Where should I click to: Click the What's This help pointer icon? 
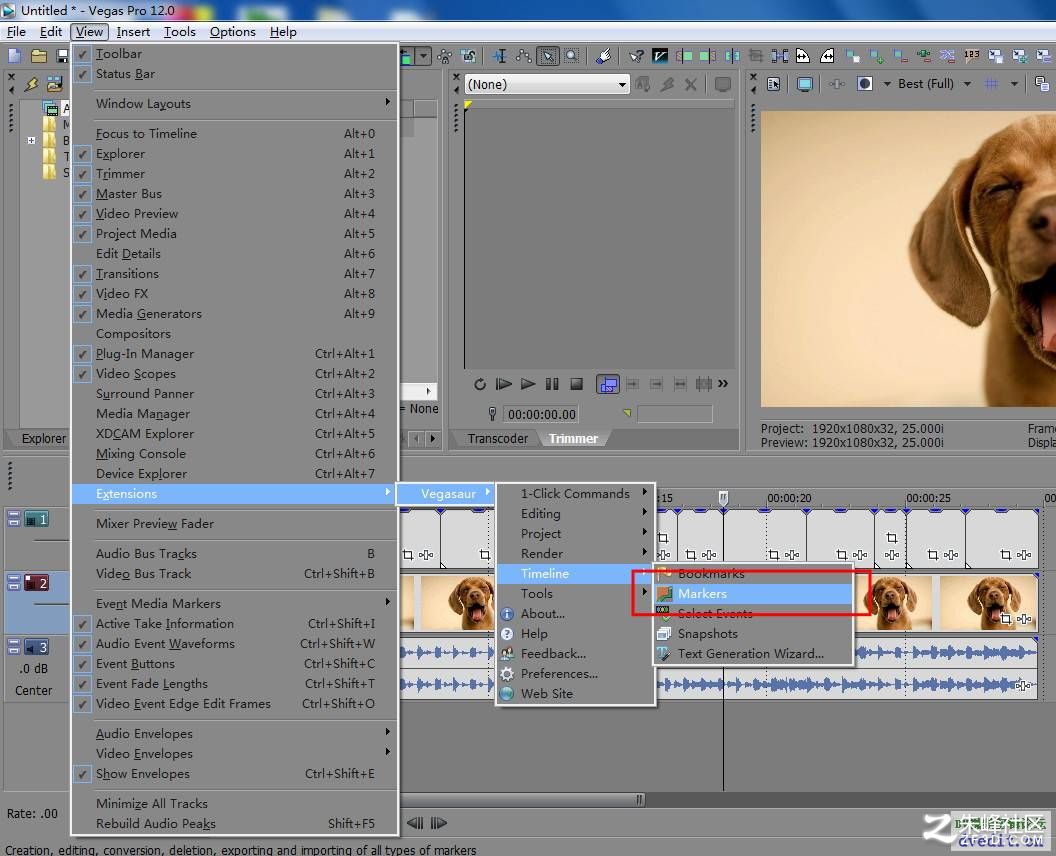click(x=636, y=56)
